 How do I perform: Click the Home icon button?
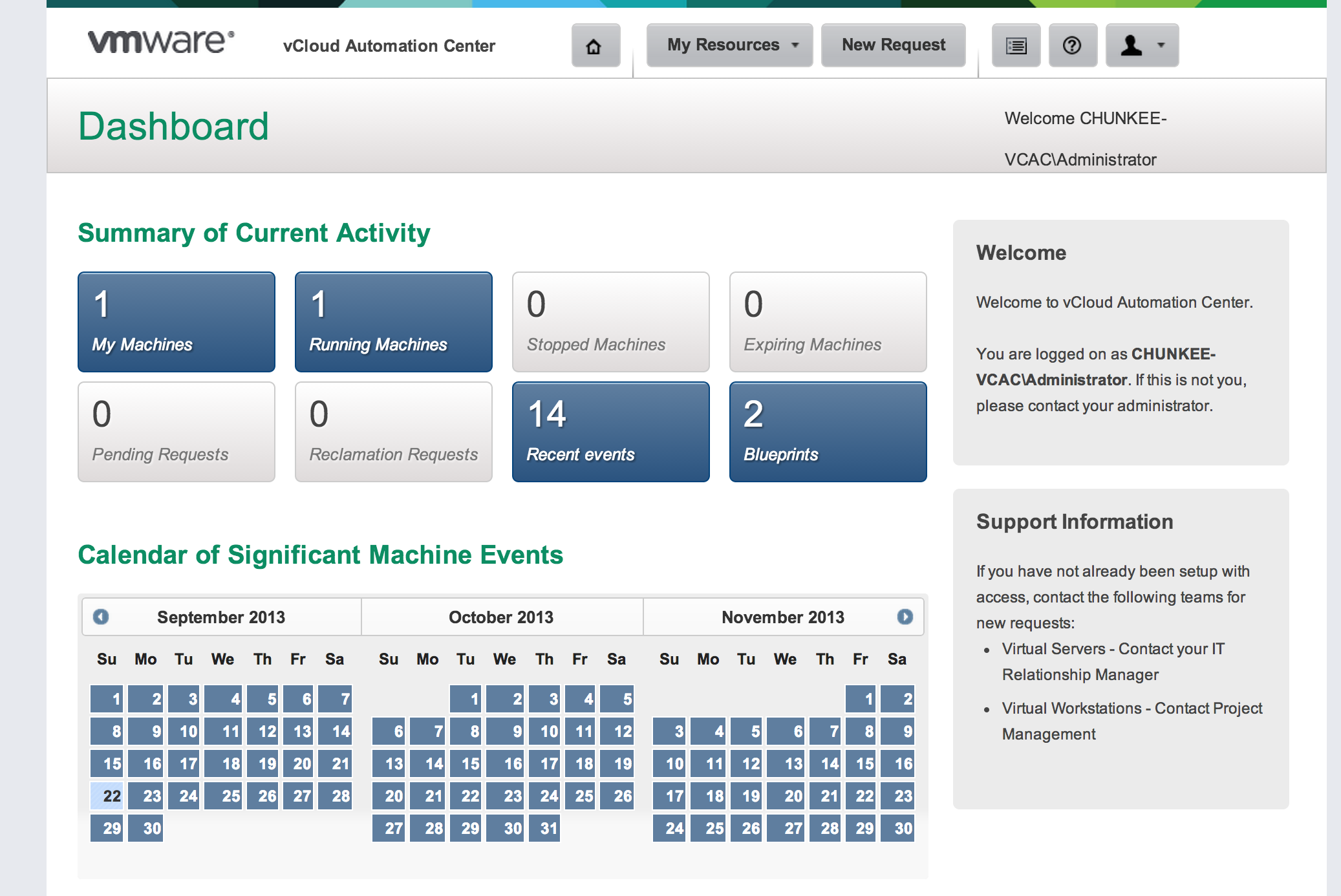click(x=595, y=46)
